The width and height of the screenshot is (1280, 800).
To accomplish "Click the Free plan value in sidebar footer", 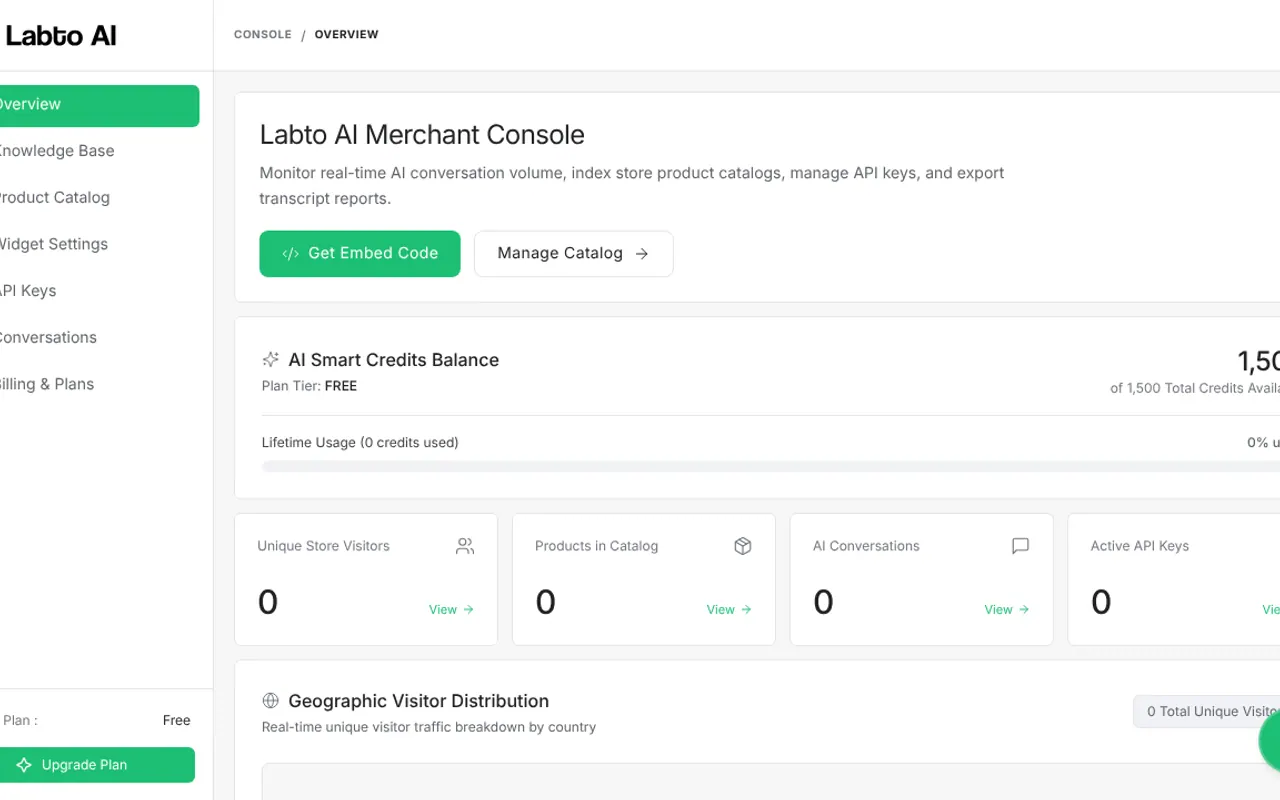I will click(x=177, y=720).
